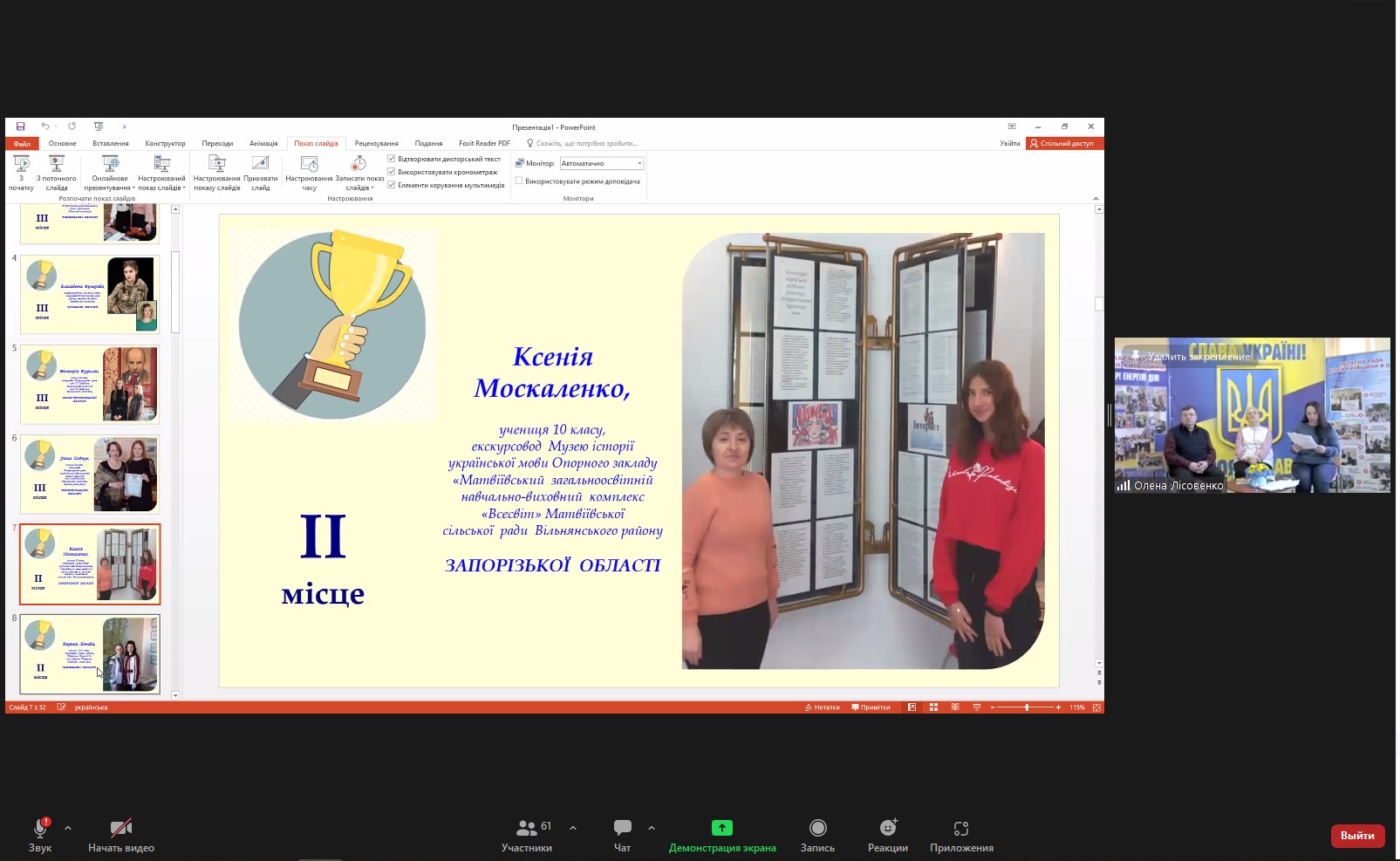Select slide 8 thumbnail in the slide panel
1400x861 pixels.
90,654
